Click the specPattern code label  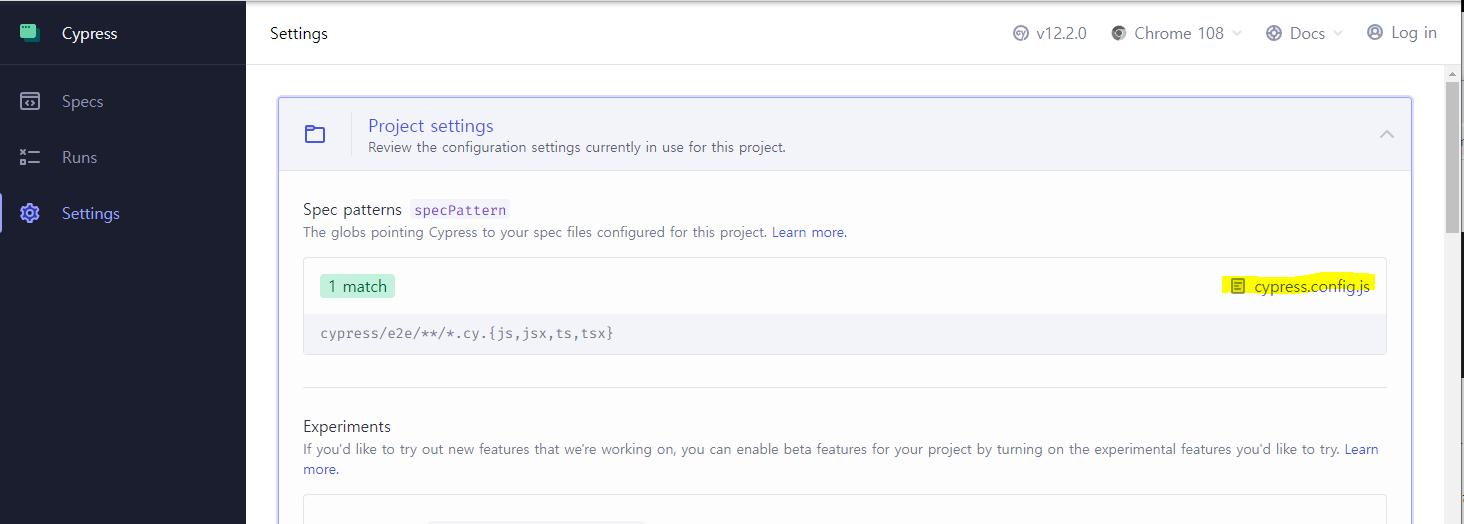[460, 210]
